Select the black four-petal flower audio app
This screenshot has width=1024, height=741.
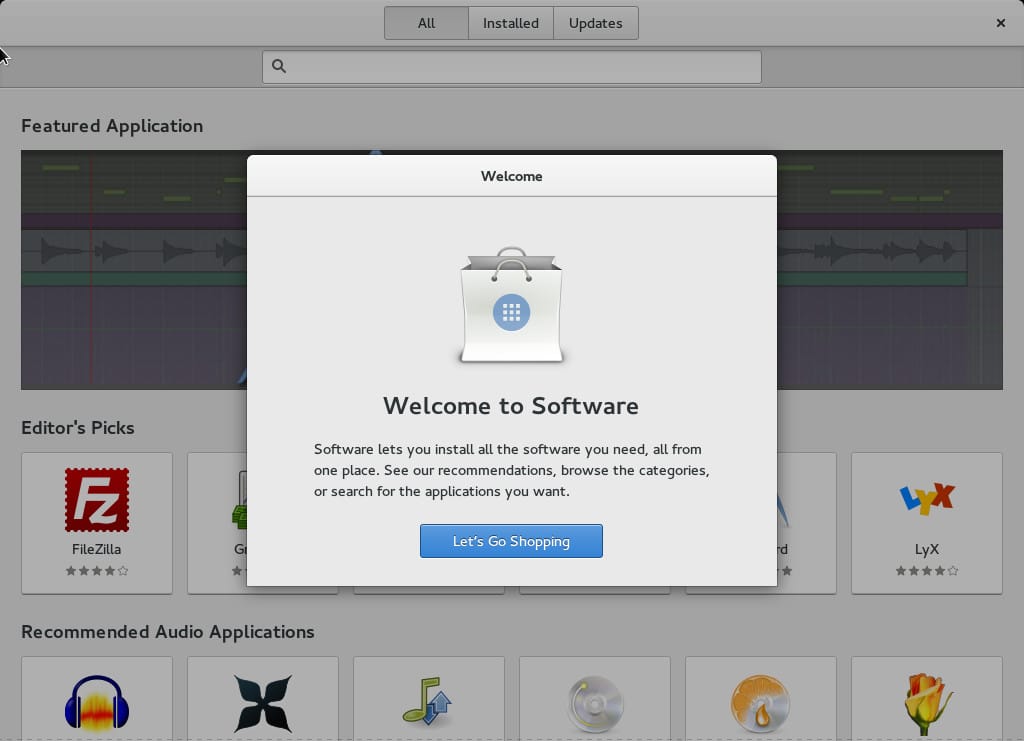(x=263, y=702)
